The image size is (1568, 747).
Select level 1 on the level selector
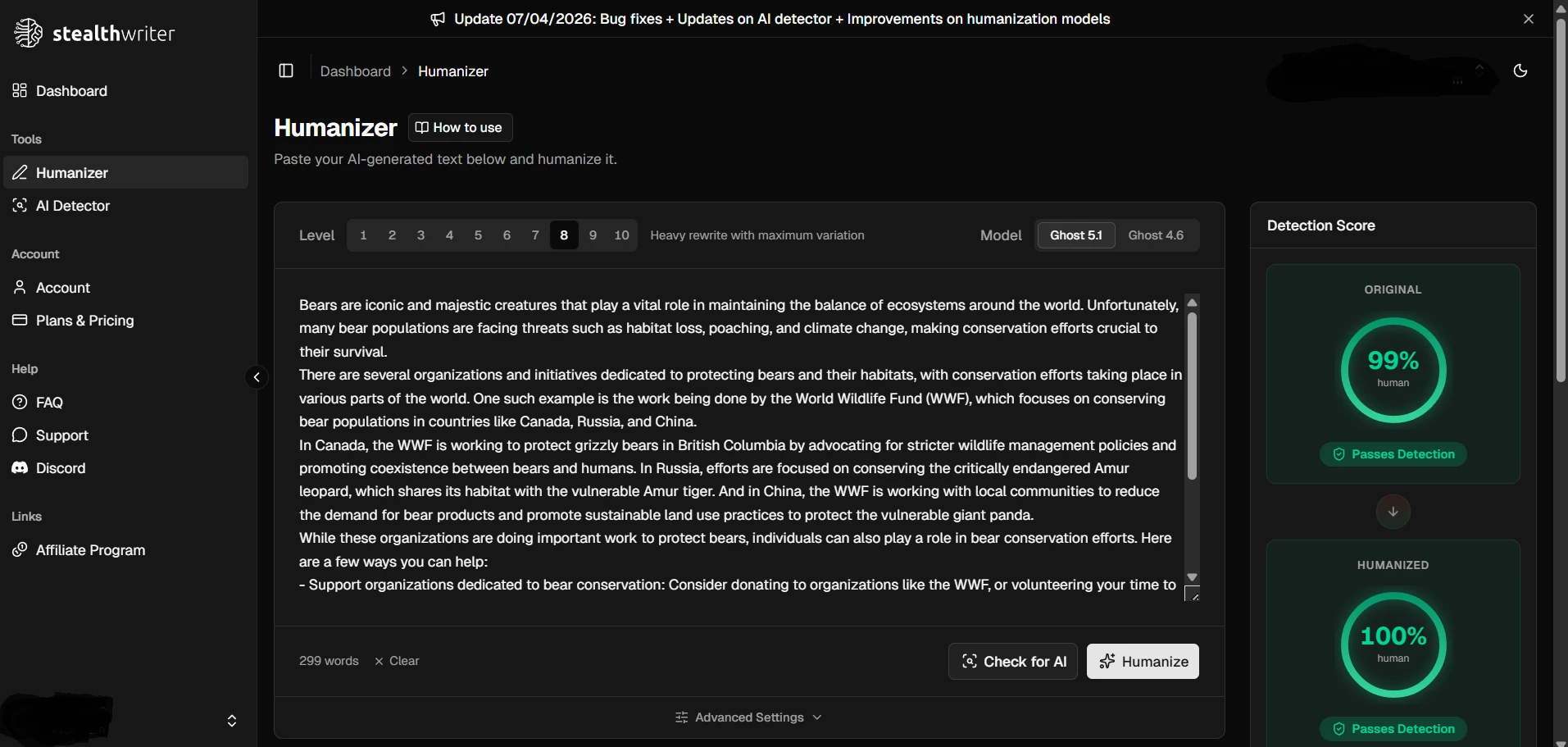tap(363, 235)
